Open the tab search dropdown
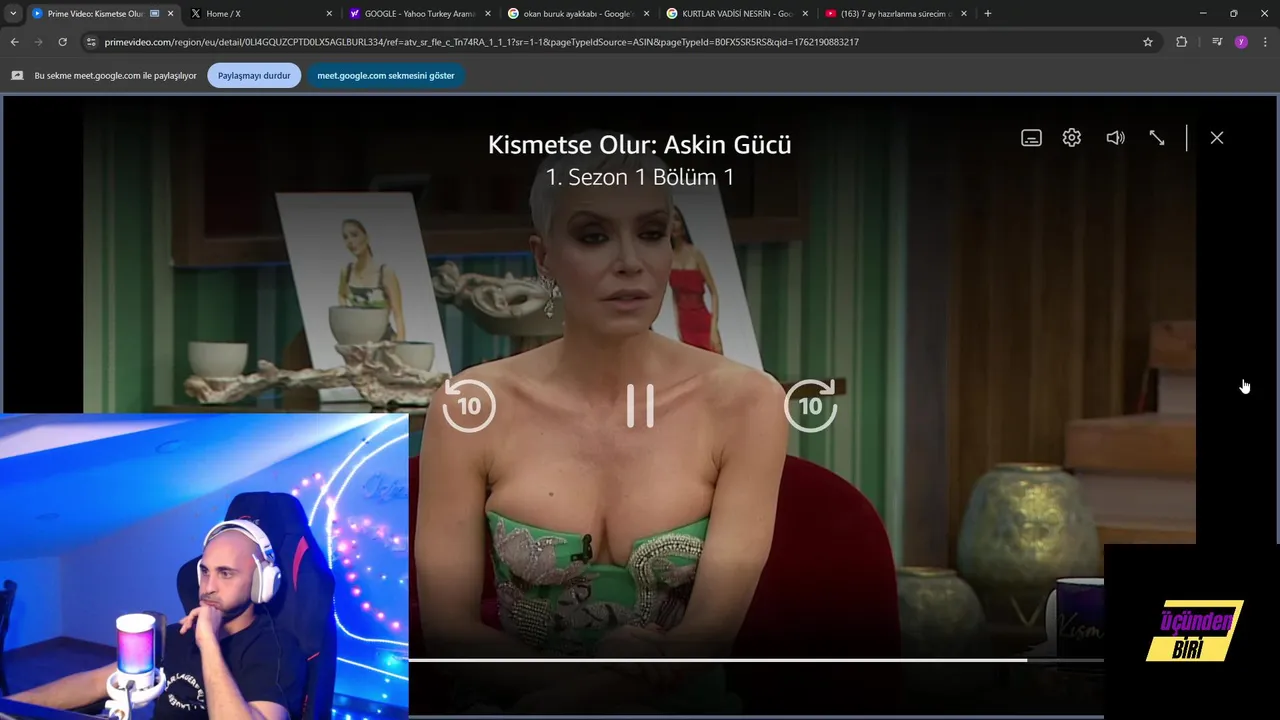1280x720 pixels. point(13,14)
